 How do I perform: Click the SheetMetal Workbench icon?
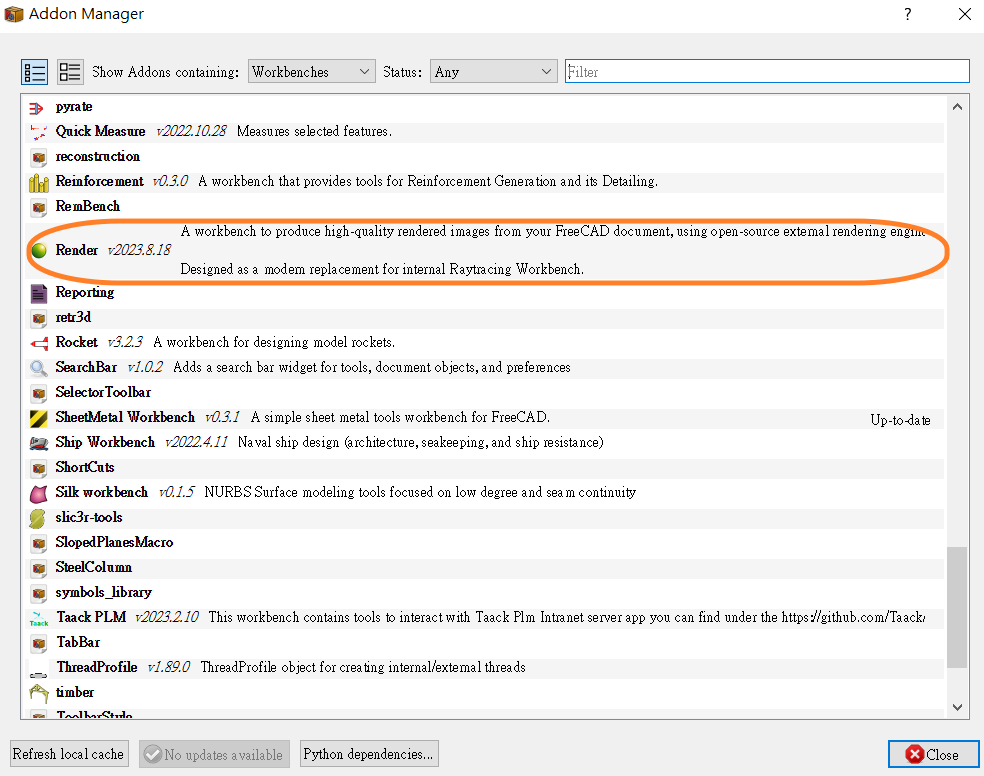click(38, 418)
